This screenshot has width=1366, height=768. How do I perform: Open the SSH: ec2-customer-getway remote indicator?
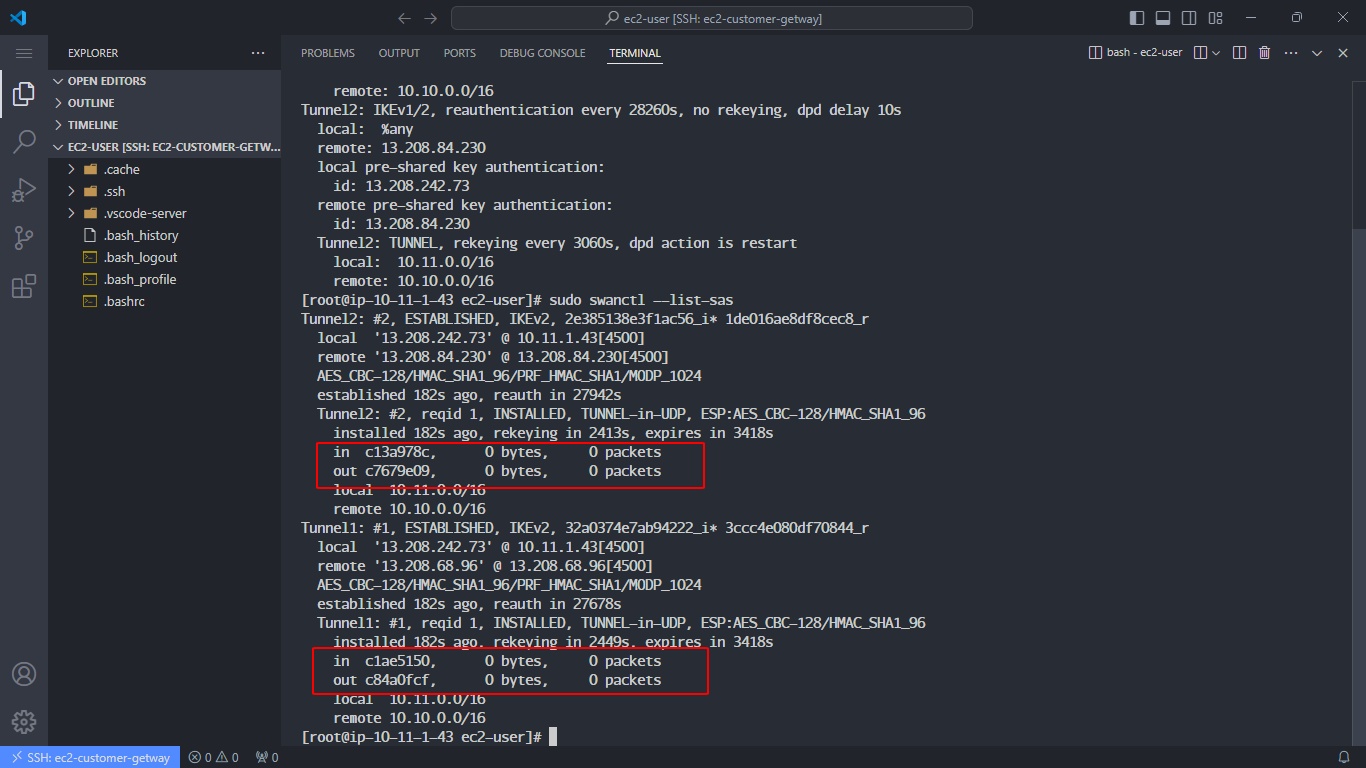90,757
